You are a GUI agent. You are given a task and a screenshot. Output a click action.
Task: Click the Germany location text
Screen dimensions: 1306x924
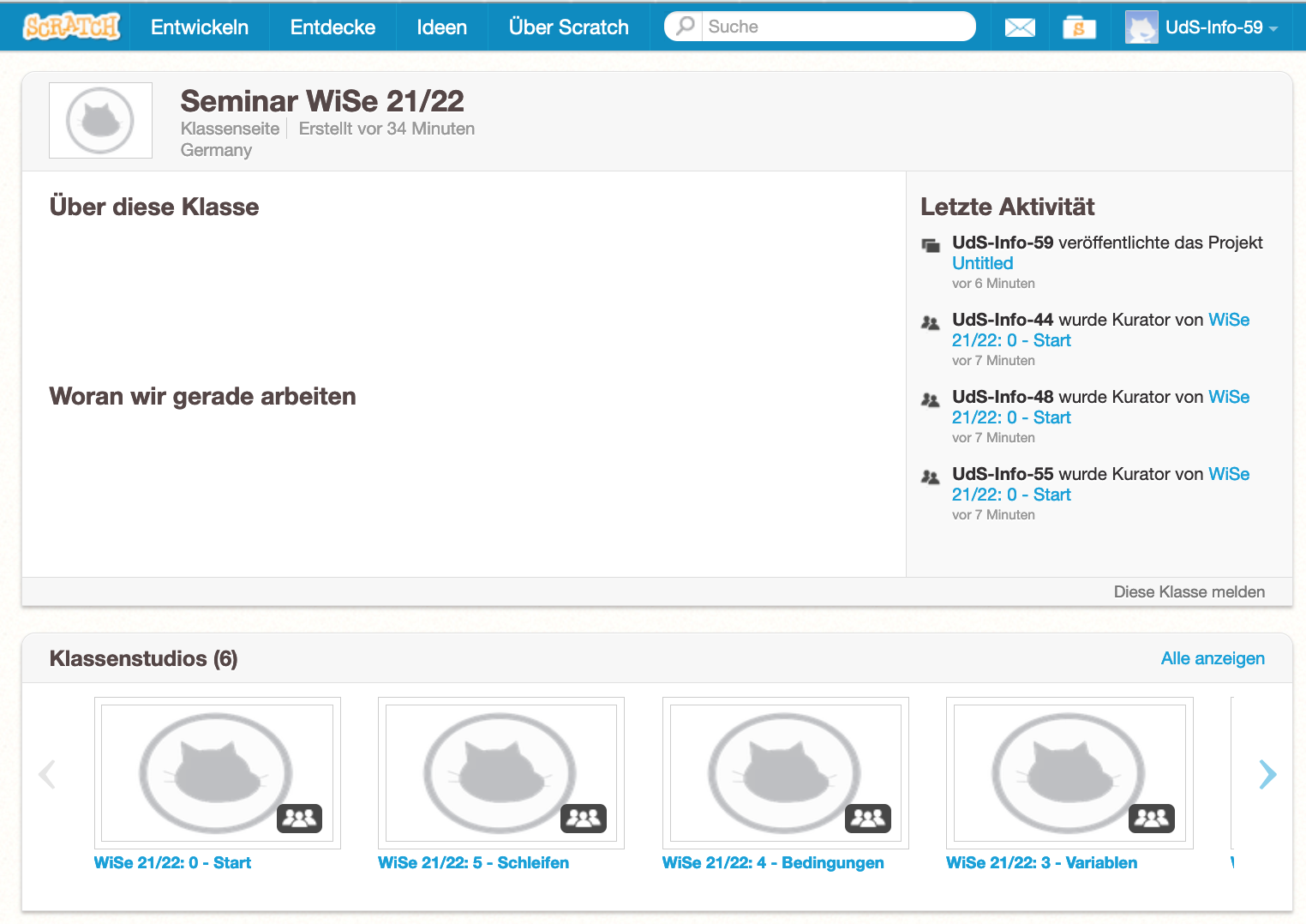pos(216,150)
